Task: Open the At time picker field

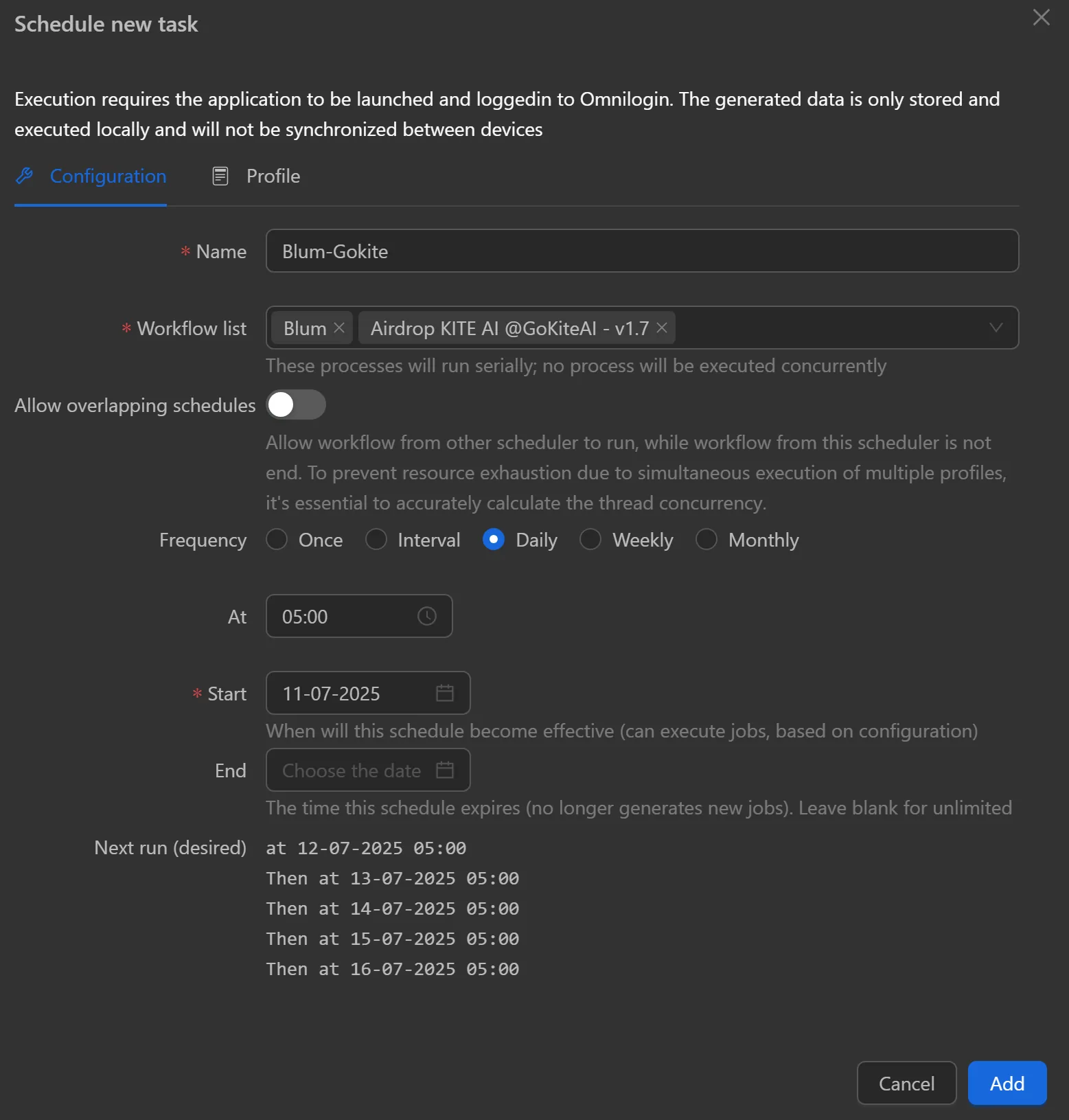Action: click(x=343, y=616)
